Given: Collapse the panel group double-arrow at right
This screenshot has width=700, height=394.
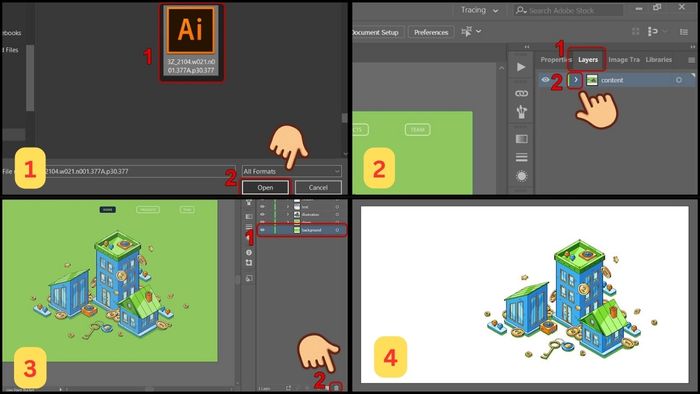Looking at the screenshot, I should (692, 46).
